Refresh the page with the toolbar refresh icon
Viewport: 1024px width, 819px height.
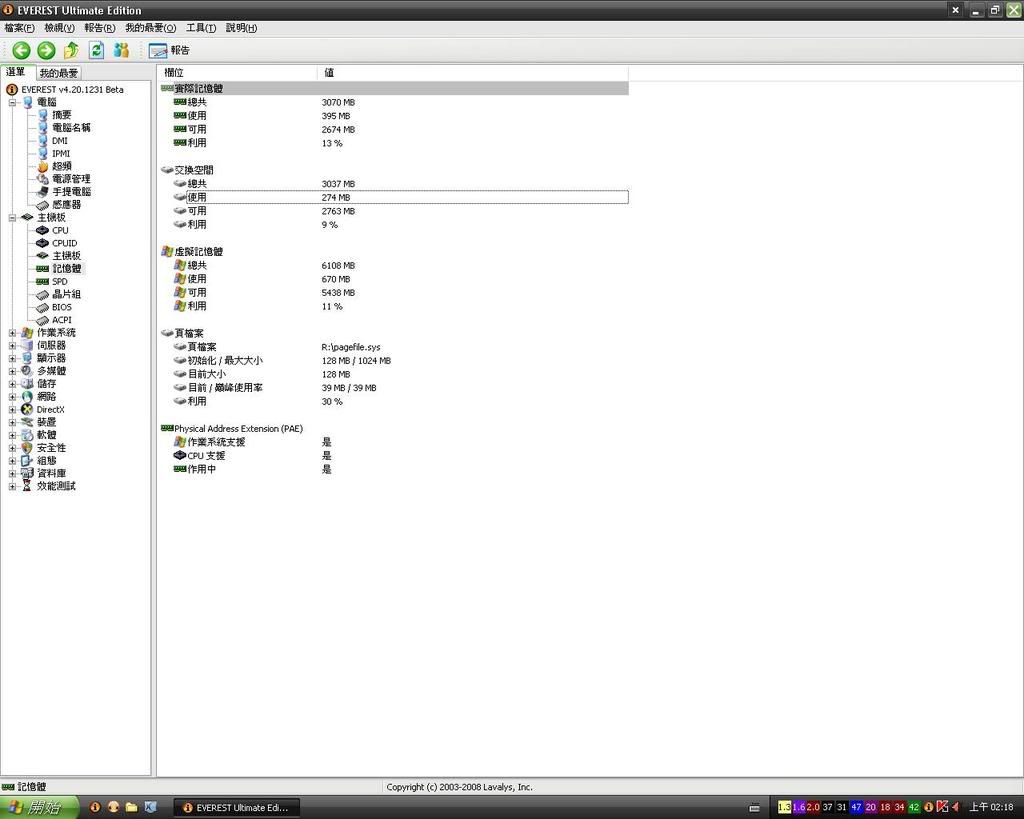click(x=97, y=50)
